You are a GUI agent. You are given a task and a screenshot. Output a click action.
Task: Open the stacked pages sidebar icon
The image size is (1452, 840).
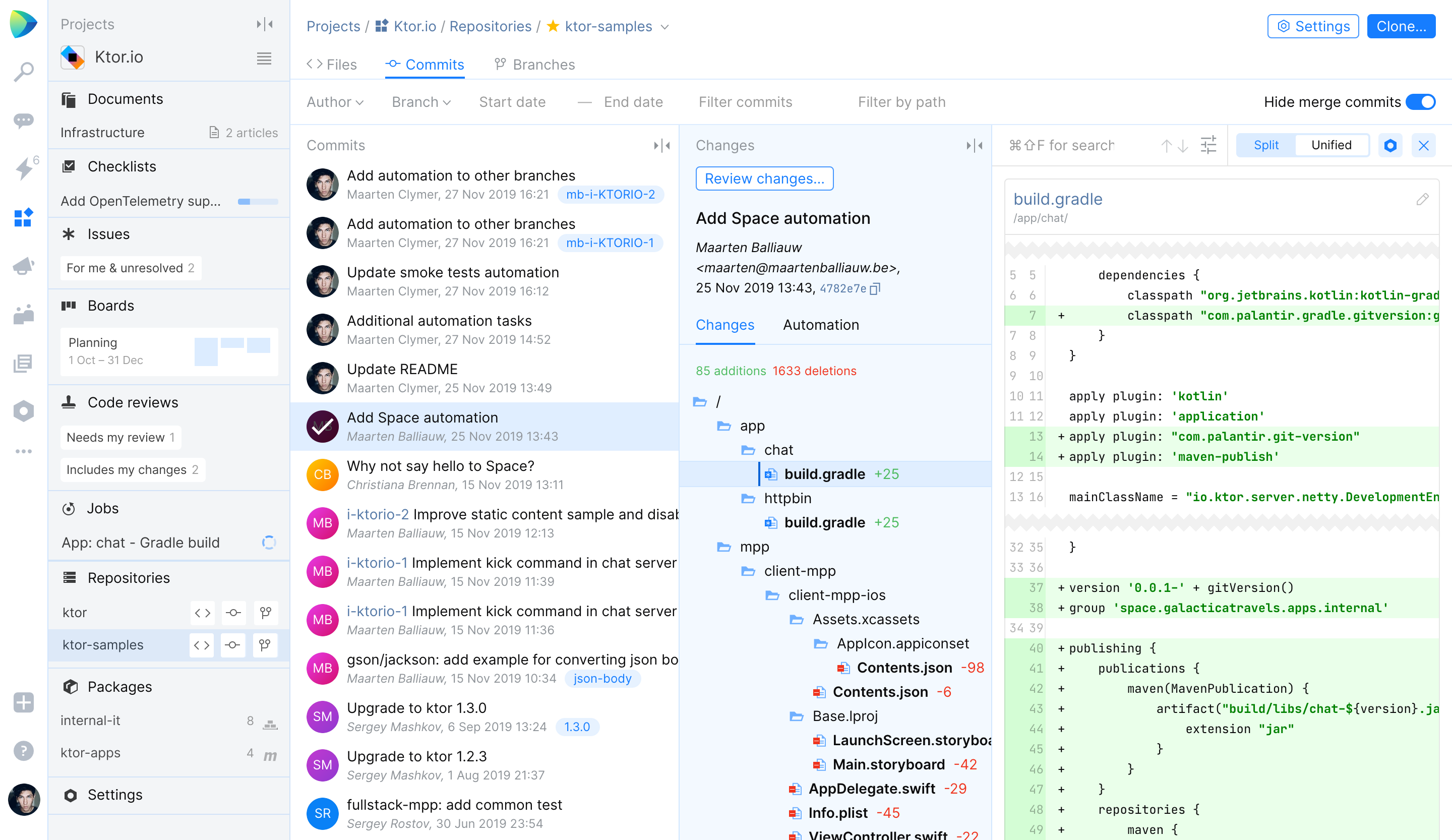pos(24,363)
